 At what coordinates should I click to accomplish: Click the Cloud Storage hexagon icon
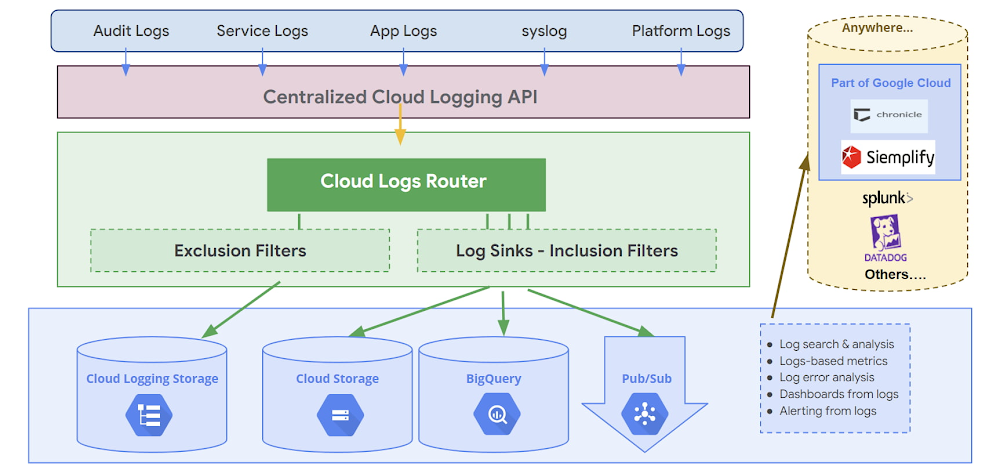[x=337, y=413]
